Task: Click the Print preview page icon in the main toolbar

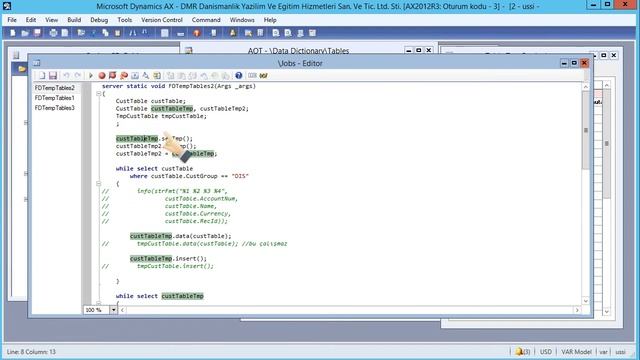Action: tap(65, 33)
